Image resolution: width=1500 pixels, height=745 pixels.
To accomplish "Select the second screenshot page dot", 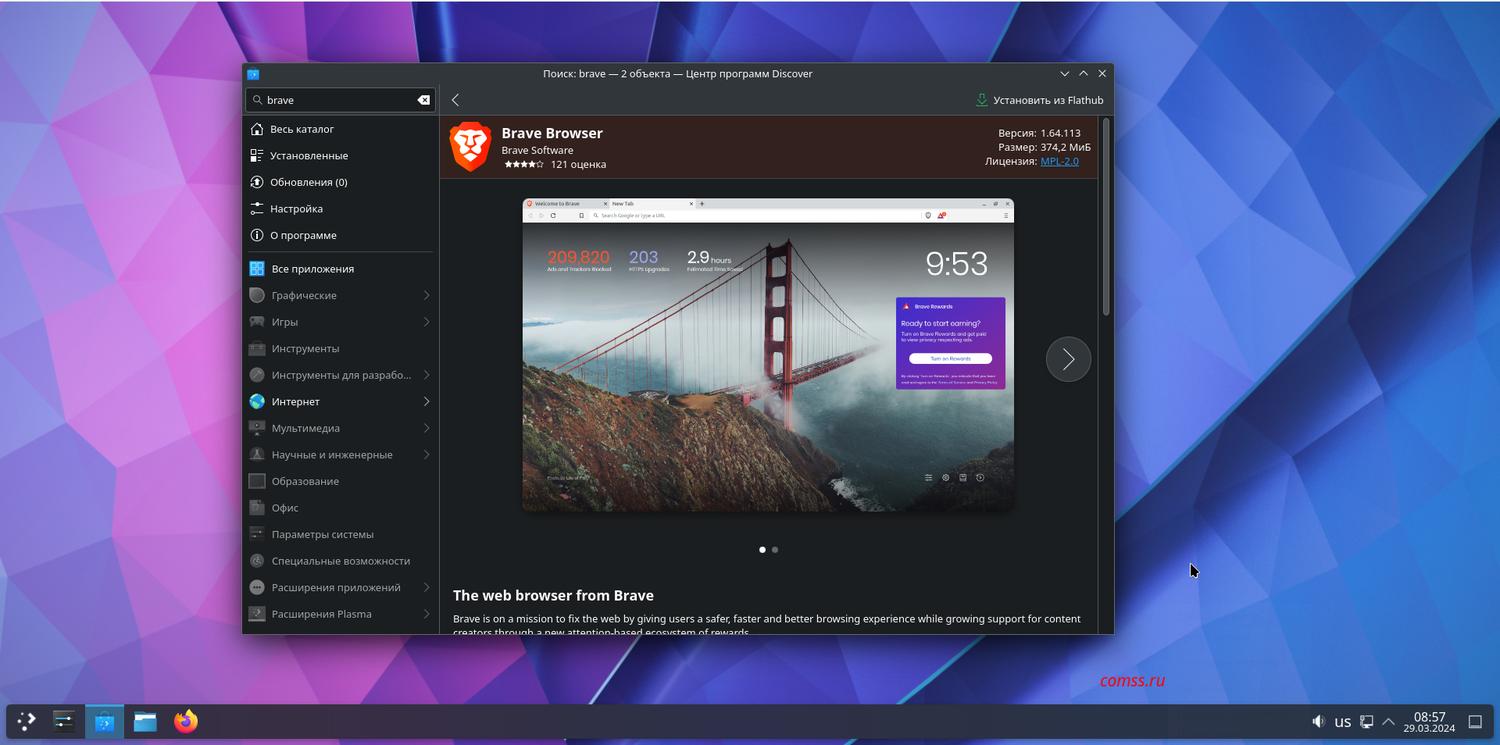I will tap(775, 550).
